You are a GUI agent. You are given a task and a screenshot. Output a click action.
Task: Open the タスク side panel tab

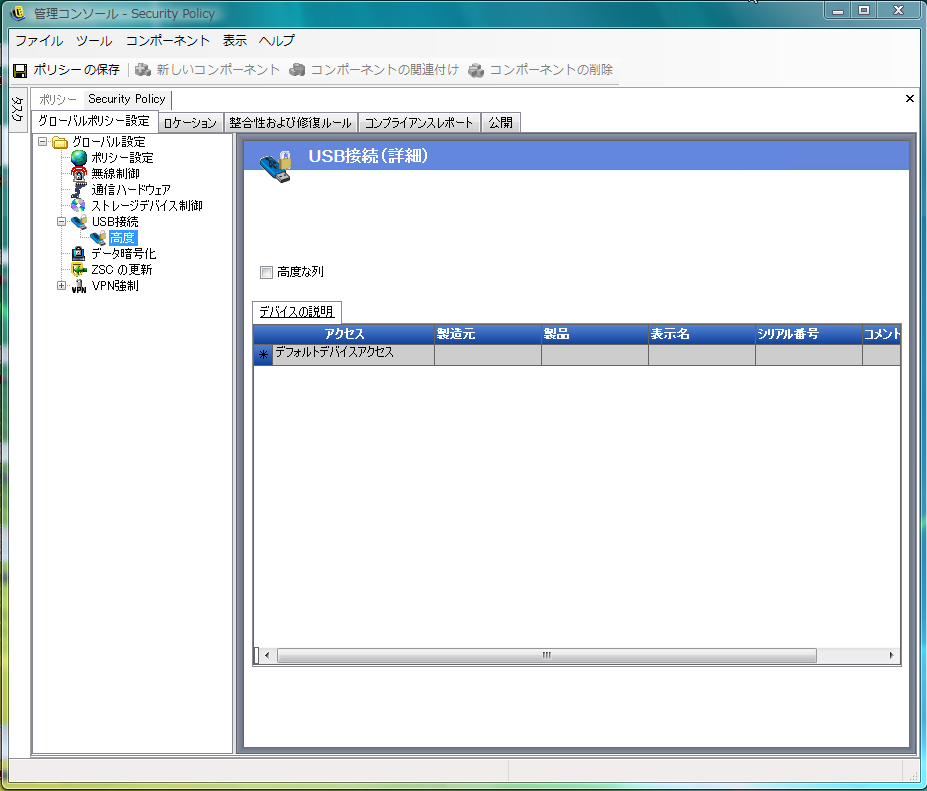pos(17,109)
